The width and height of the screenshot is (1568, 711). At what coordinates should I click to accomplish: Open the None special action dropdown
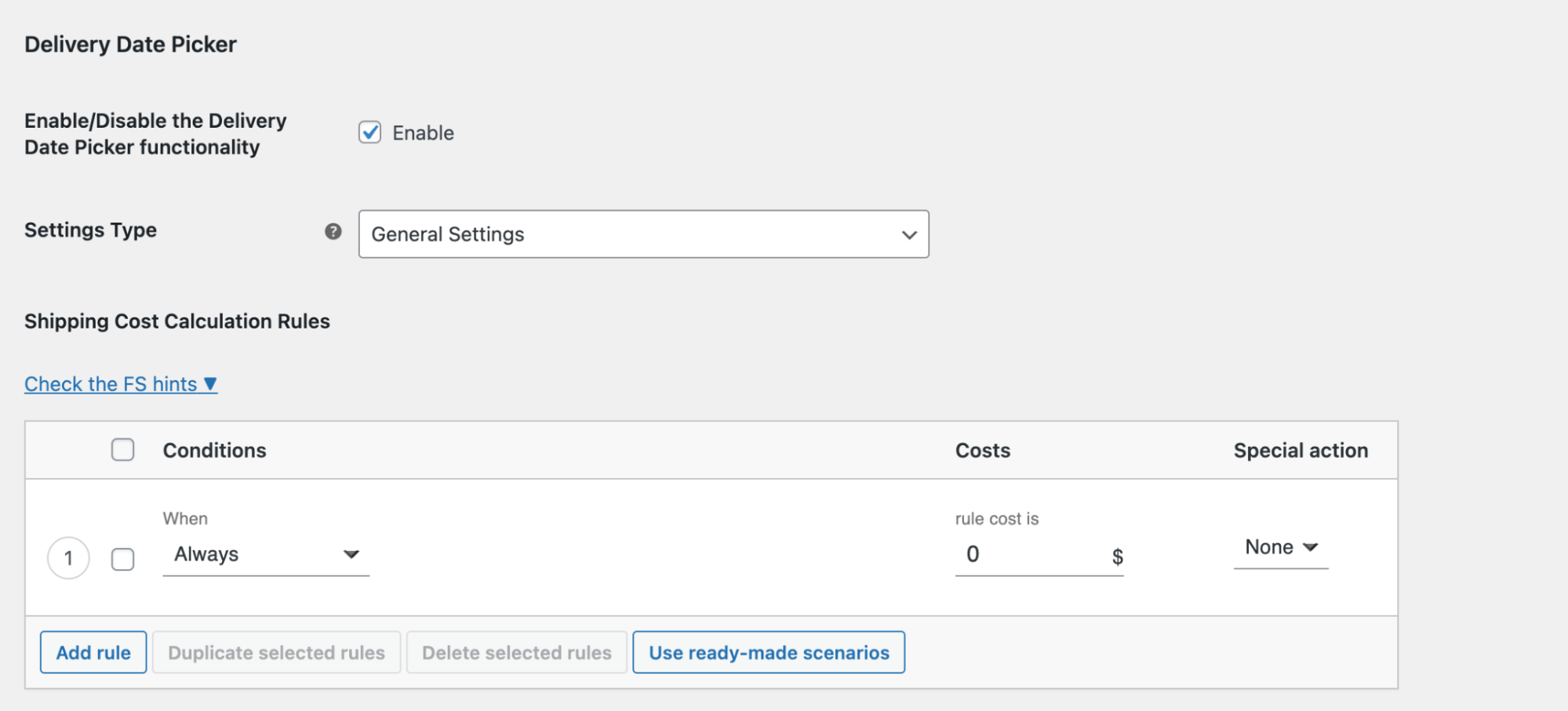[1279, 547]
